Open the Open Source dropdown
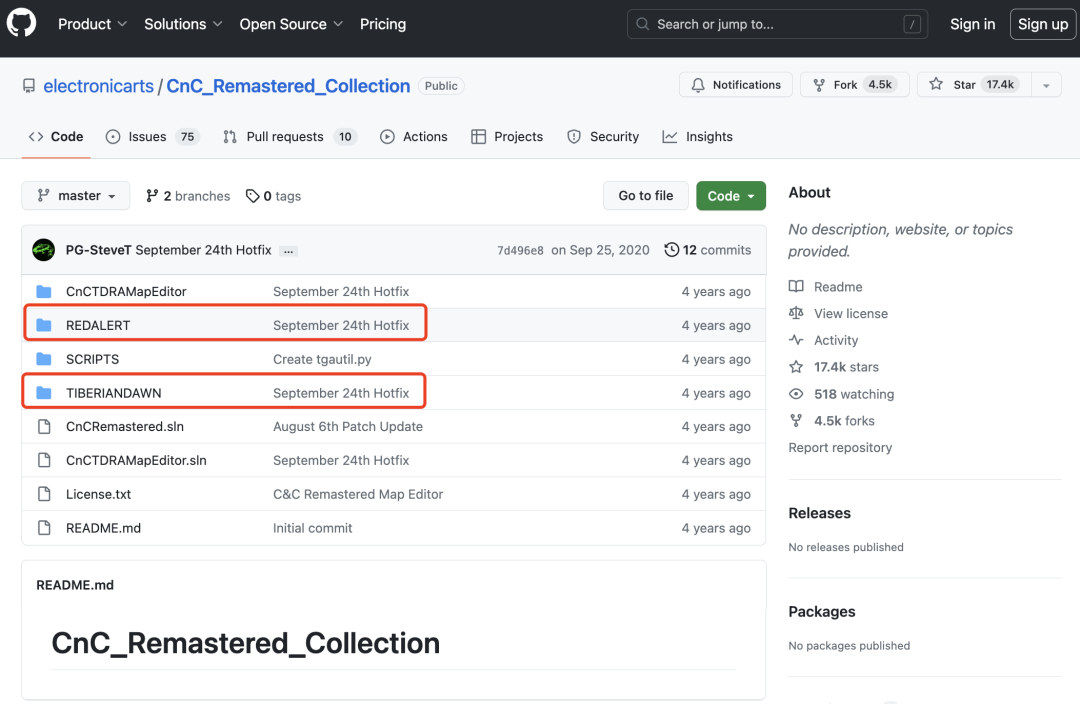 point(291,24)
